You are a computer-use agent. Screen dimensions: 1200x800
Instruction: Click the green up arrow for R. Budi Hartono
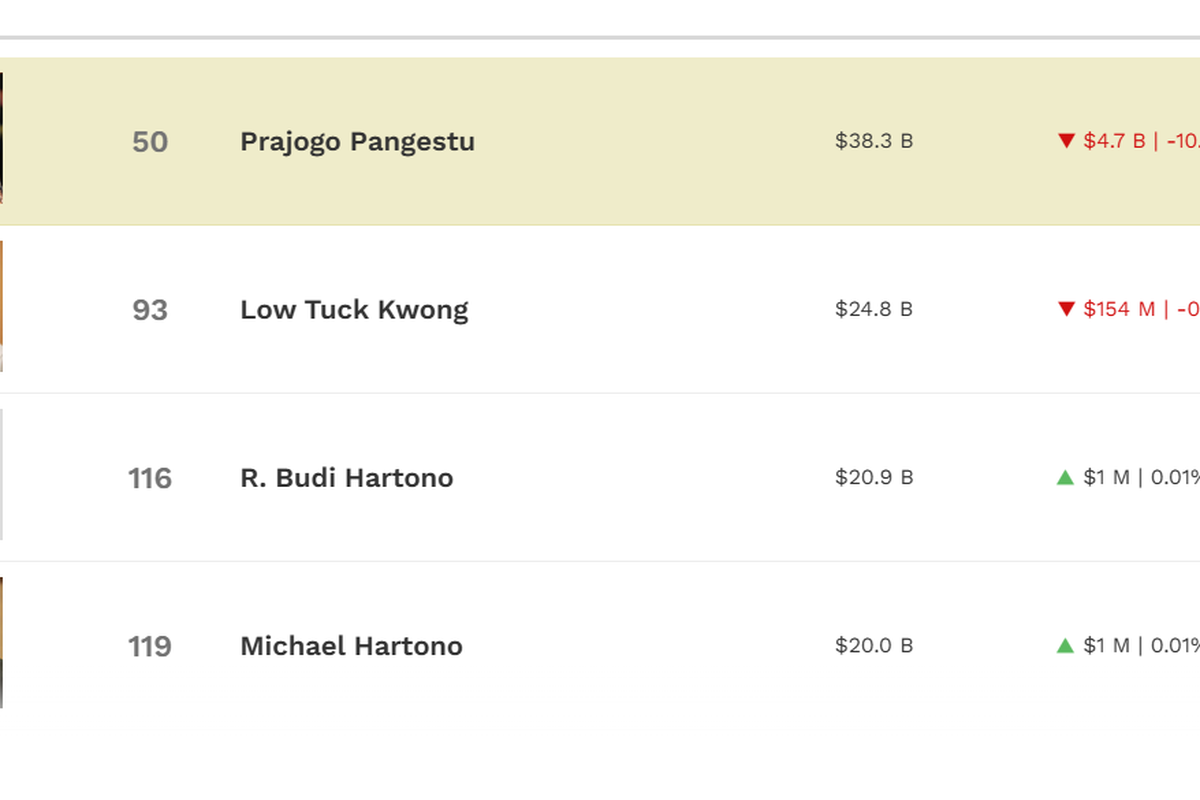[1065, 477]
